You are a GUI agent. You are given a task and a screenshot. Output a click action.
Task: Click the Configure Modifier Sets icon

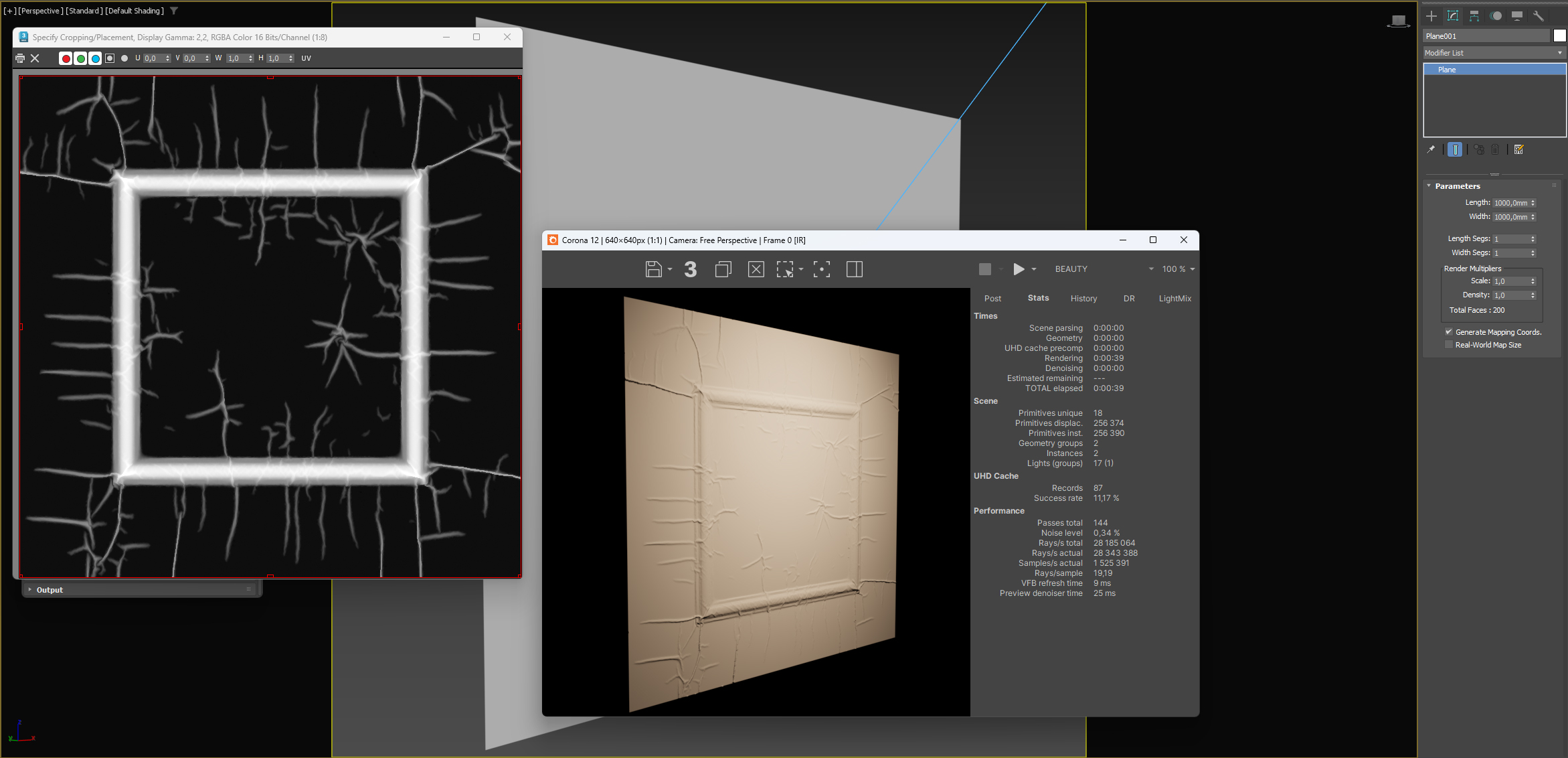pos(1519,150)
